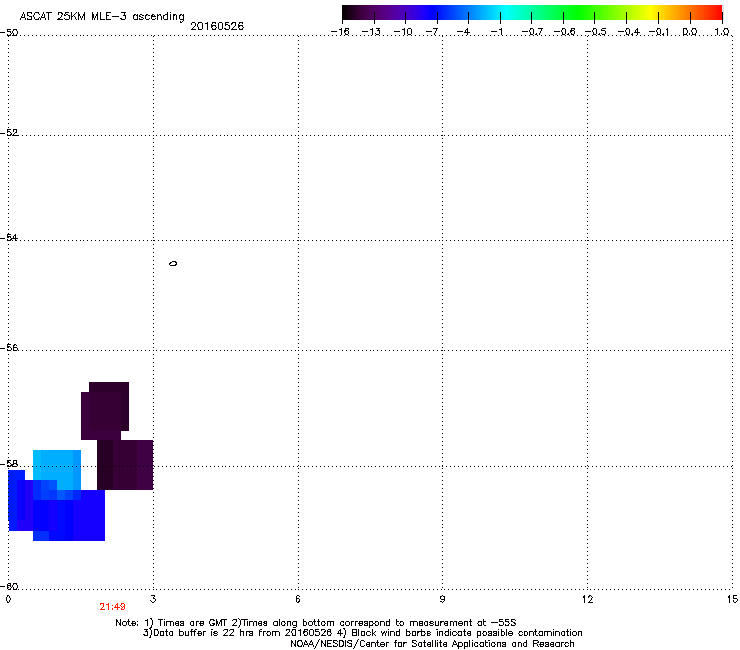Click the color bar label -10
Image resolution: width=740 pixels, height=650 pixels.
tap(403, 32)
